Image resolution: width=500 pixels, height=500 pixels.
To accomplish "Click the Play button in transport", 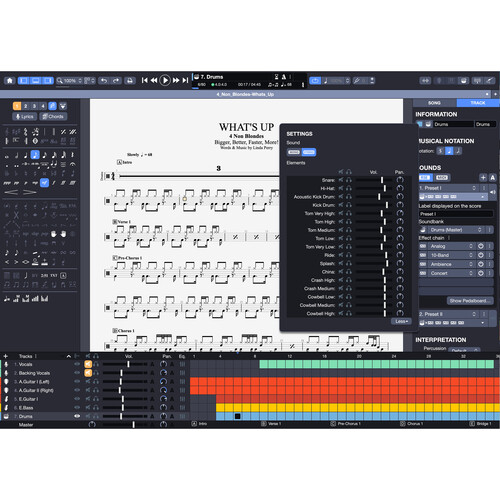I will [165, 80].
